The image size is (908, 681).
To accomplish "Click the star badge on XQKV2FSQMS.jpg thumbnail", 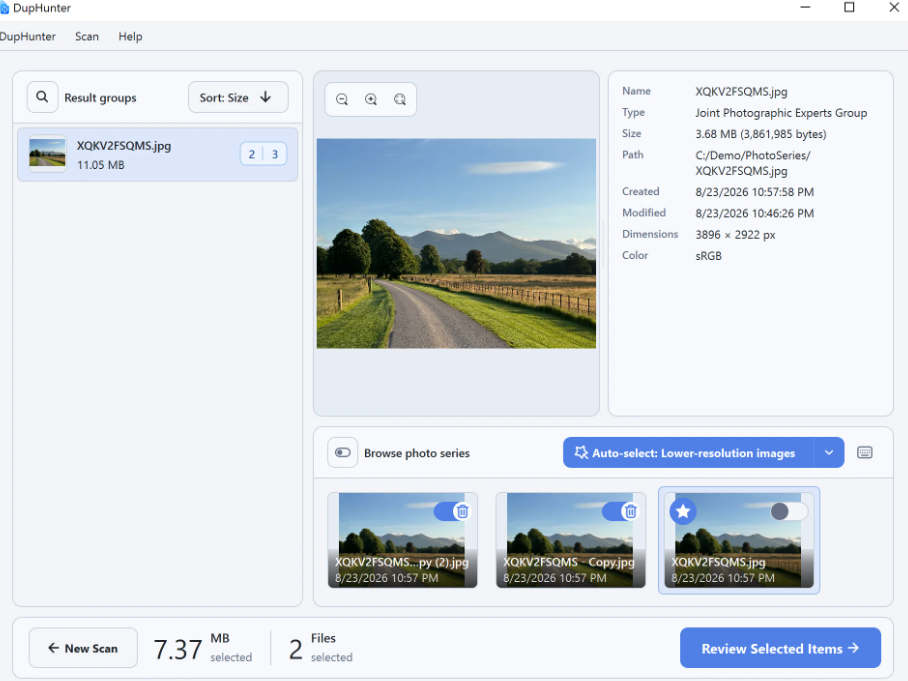I will pos(683,511).
